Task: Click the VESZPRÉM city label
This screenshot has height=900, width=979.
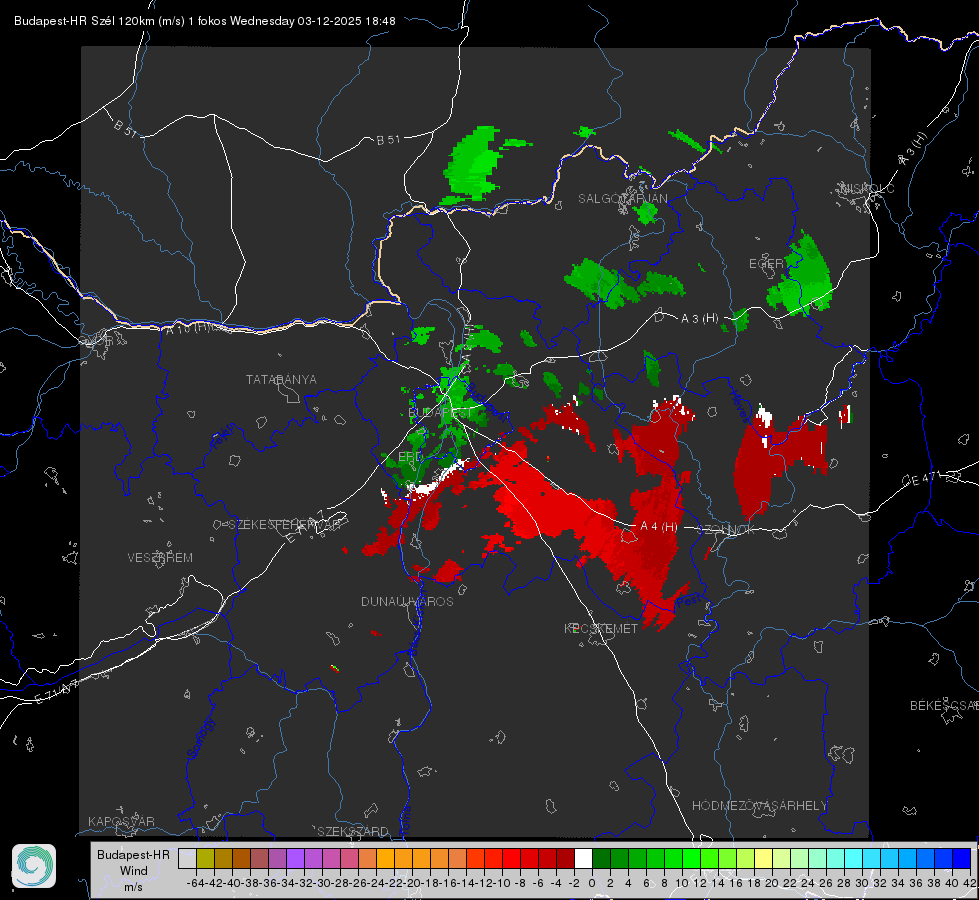Action: pyautogui.click(x=160, y=557)
